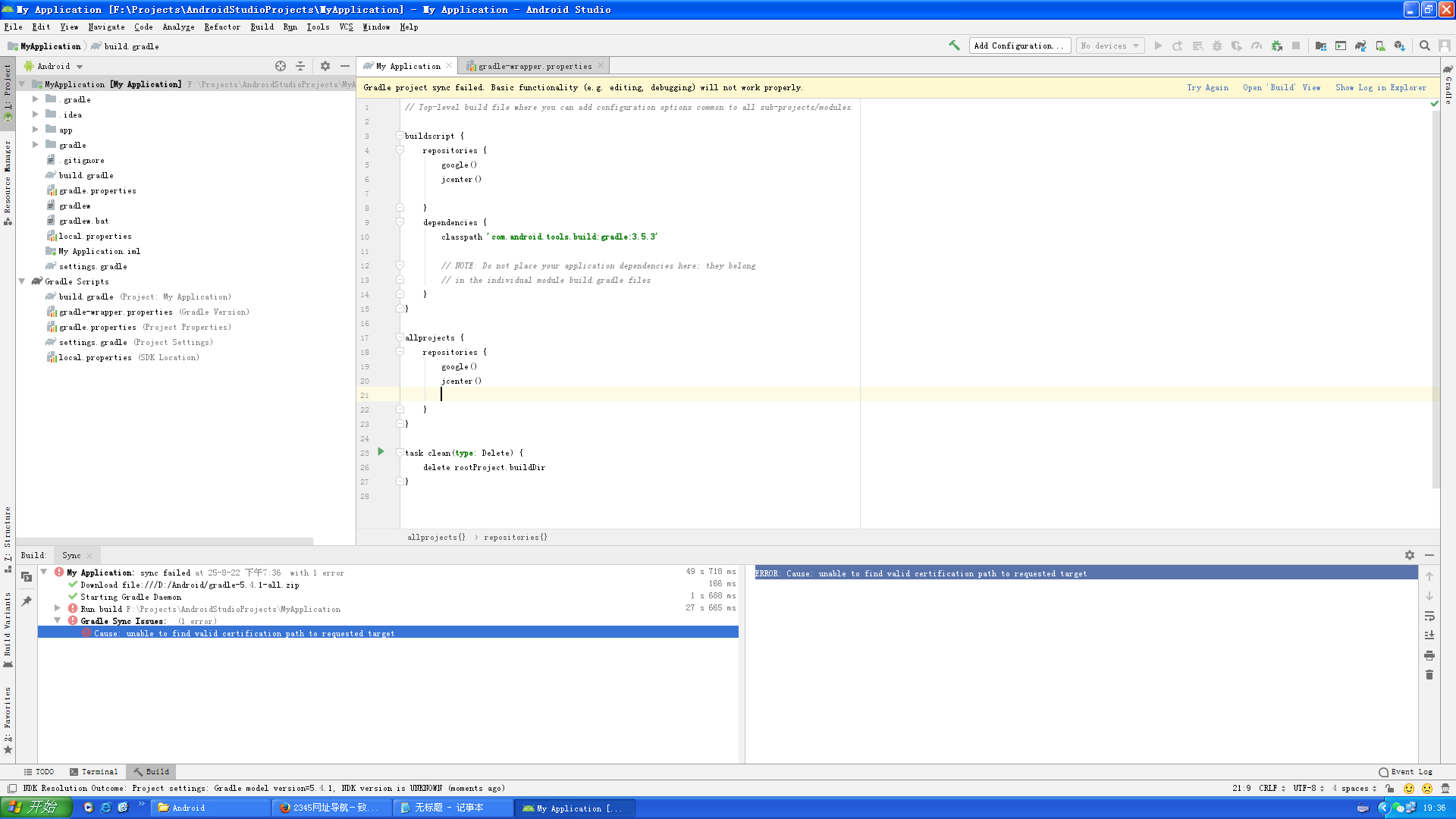Click the Windows Start button
1456x819 pixels.
point(36,808)
